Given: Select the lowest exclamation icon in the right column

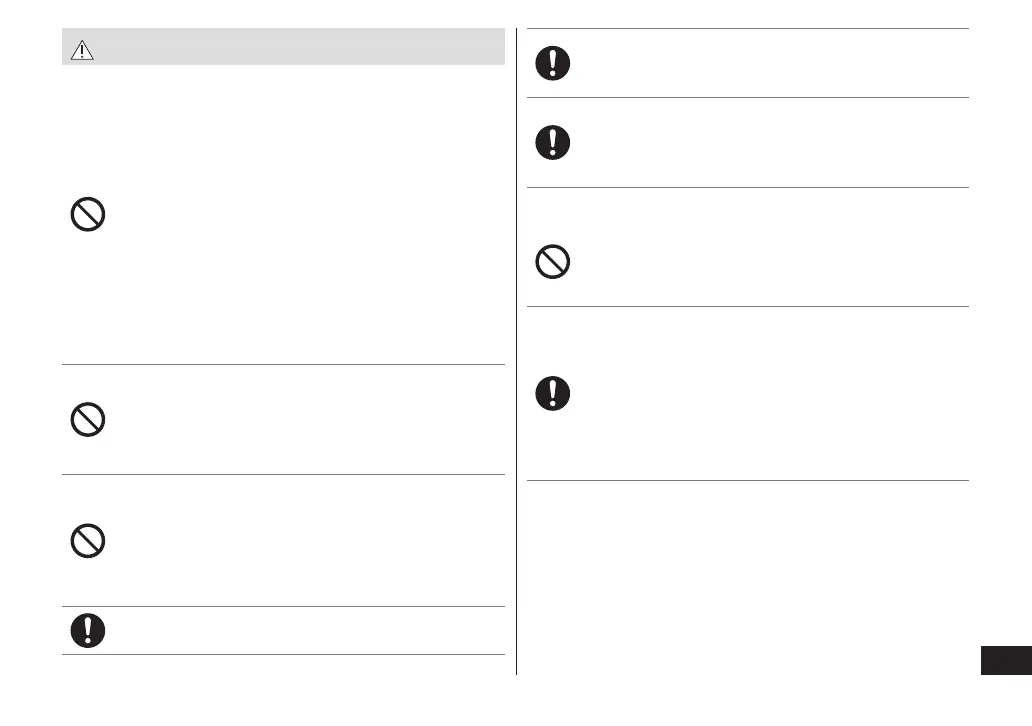Looking at the screenshot, I should point(552,392).
